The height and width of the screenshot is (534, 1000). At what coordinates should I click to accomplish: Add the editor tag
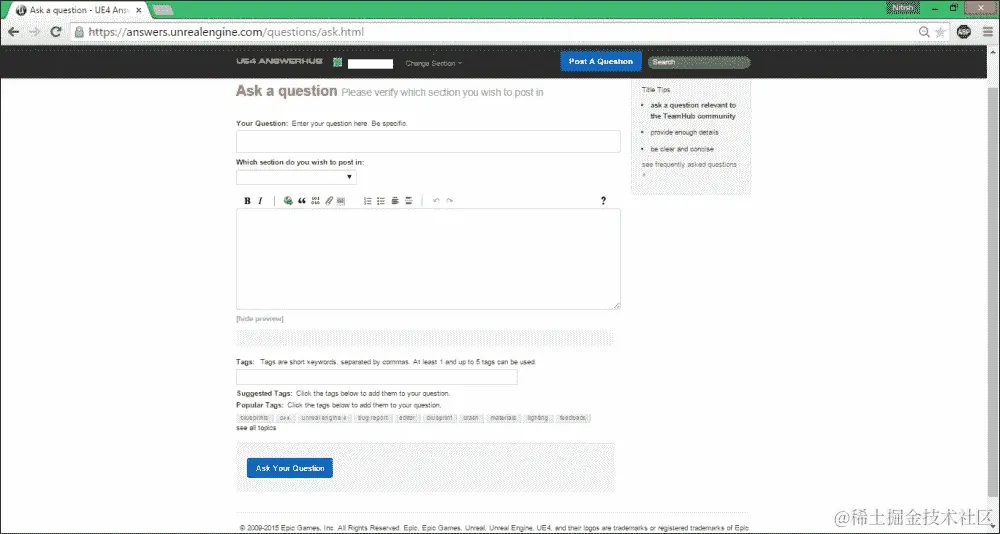pyautogui.click(x=407, y=418)
